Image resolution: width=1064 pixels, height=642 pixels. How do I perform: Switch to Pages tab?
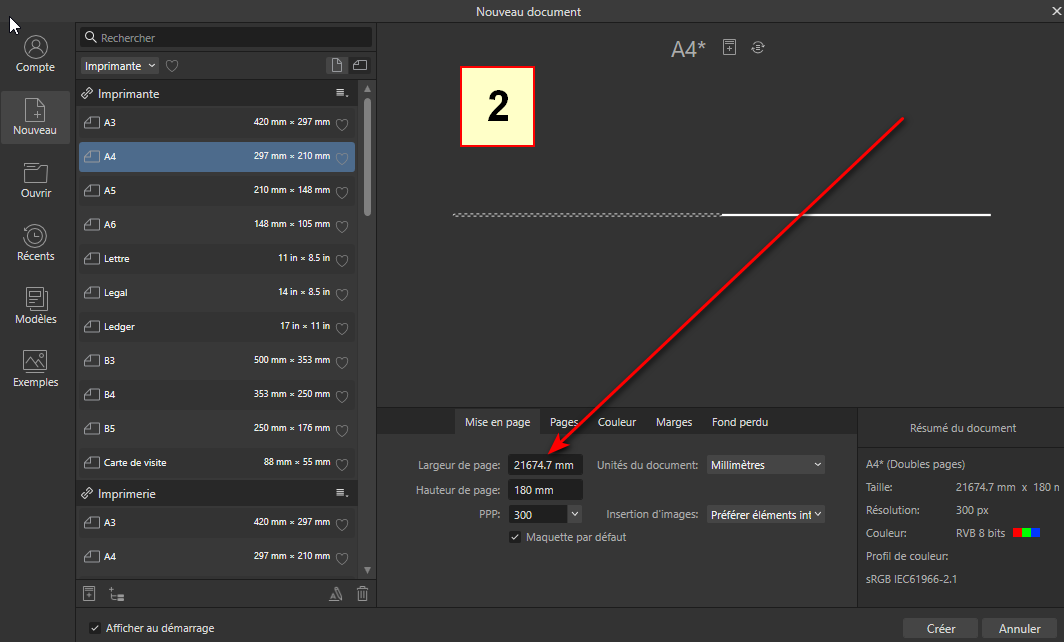click(x=563, y=422)
